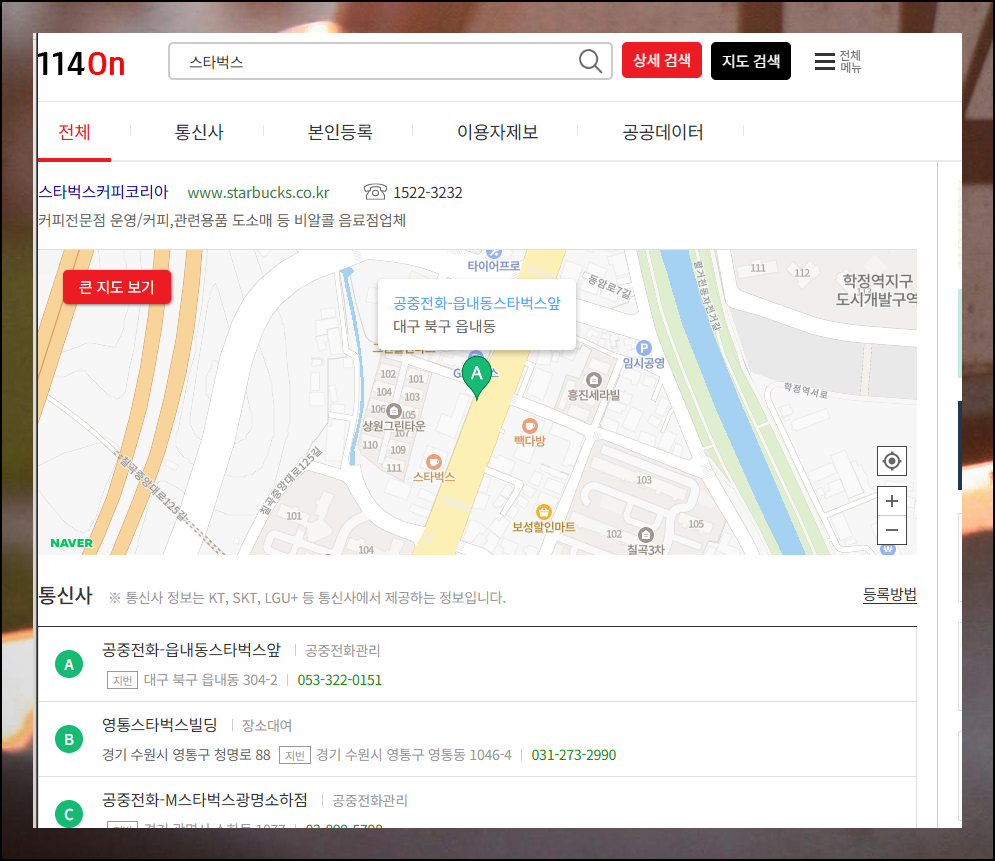The height and width of the screenshot is (861, 995).
Task: Click the 상원그린타운 apartment icon
Action: point(393,410)
